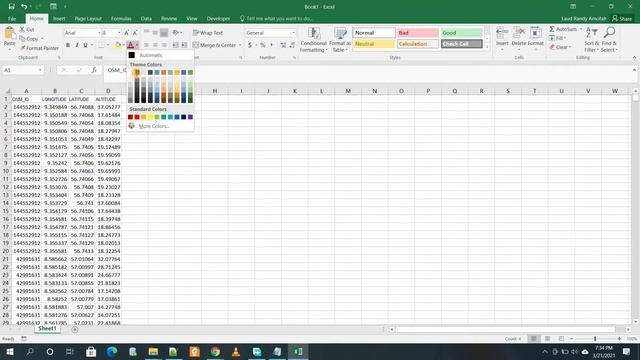This screenshot has height=360, width=640.
Task: Apply the Neutral cell style
Action: pos(374,44)
